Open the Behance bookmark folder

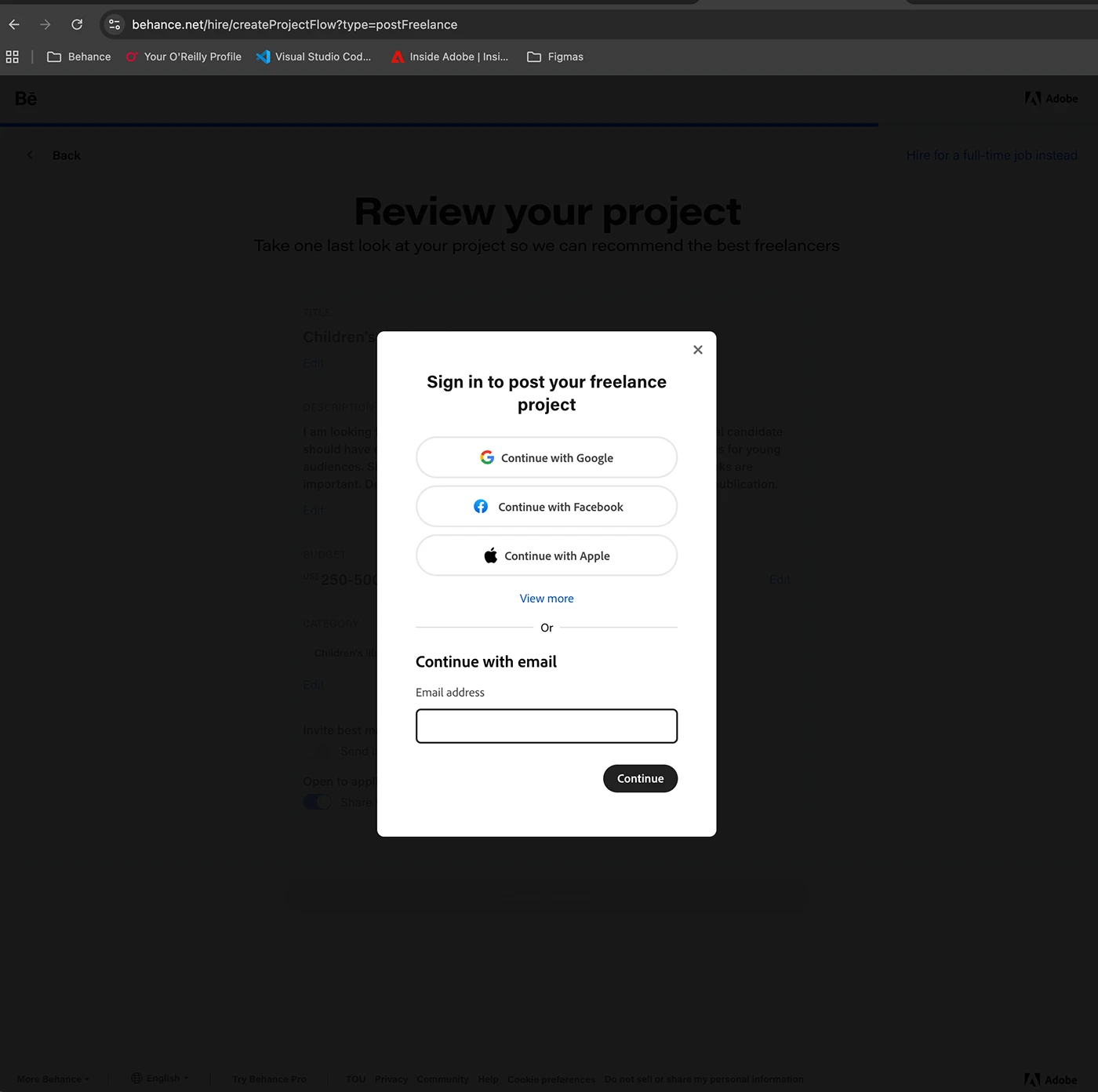[x=79, y=56]
